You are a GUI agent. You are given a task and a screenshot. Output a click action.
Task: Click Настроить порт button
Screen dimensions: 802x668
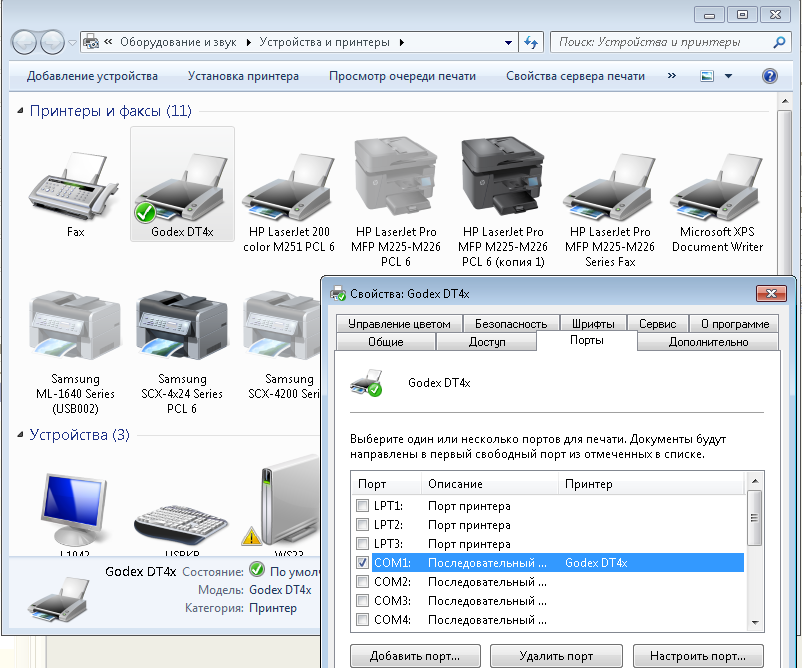pos(698,656)
